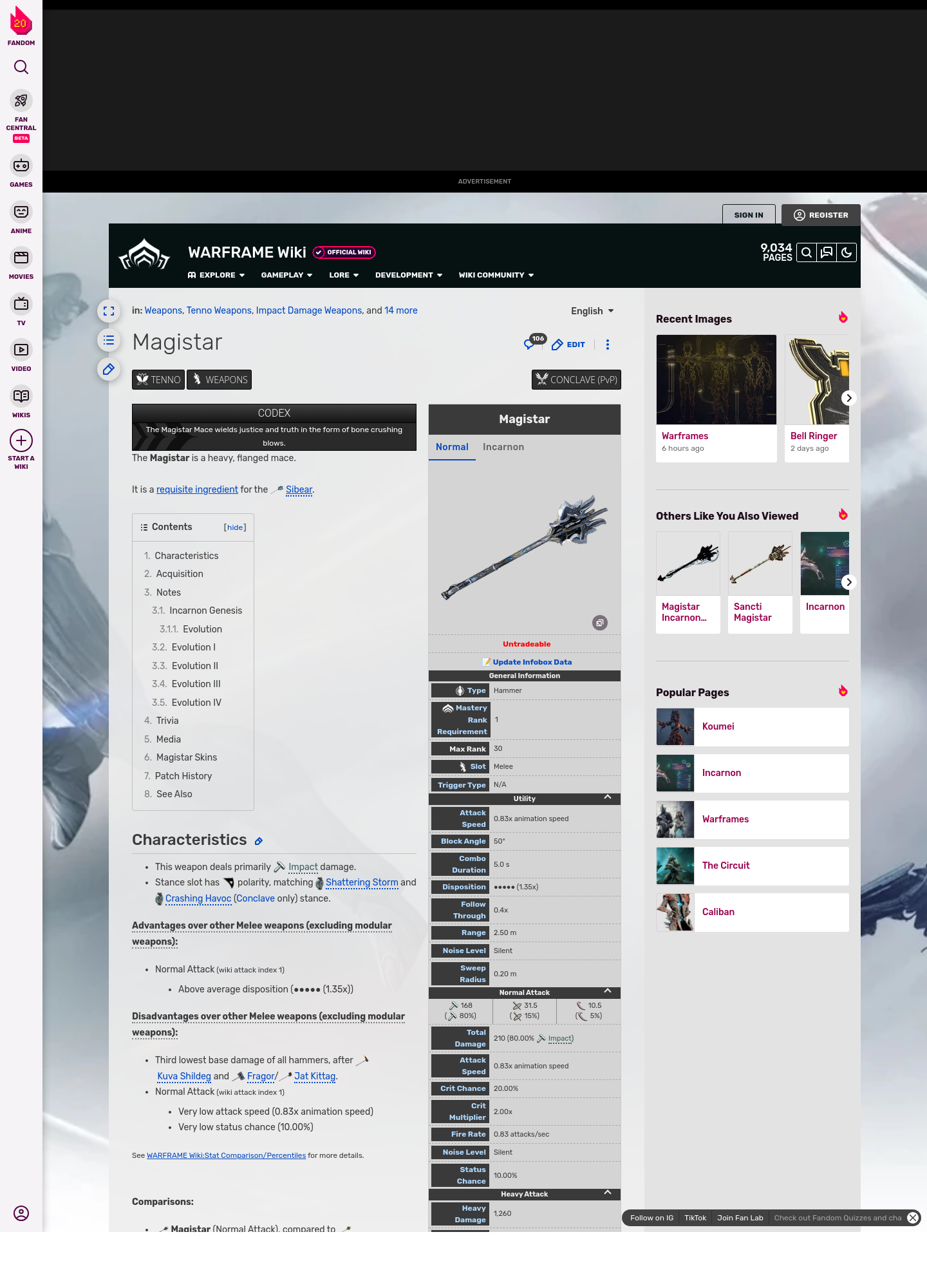
Task: Go to the Anime section
Action: pos(21,218)
